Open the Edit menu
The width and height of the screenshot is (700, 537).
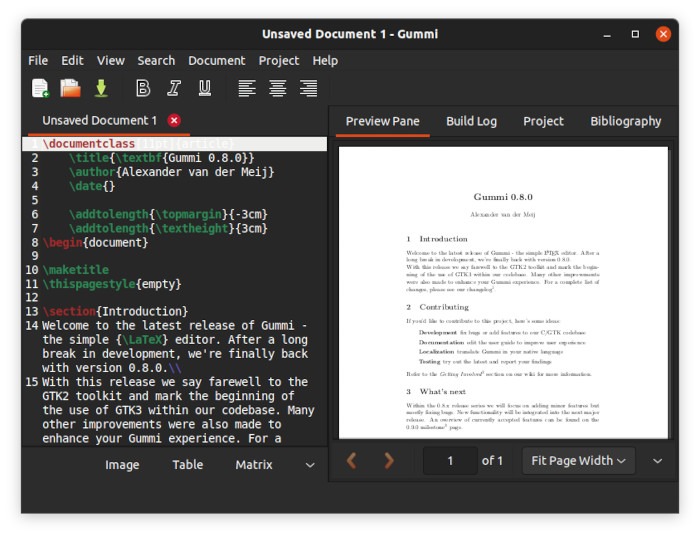(72, 60)
